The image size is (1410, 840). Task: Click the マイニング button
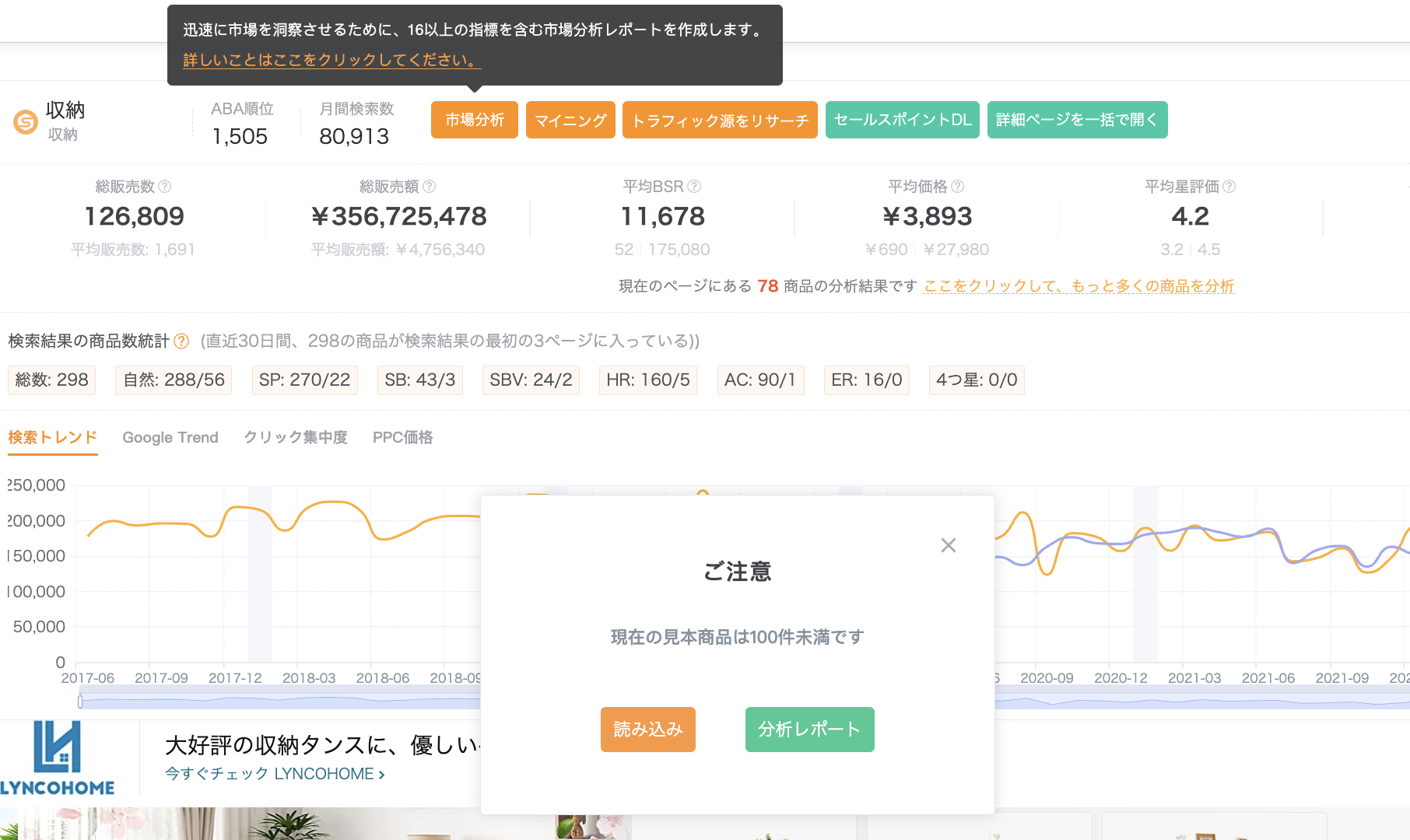(570, 120)
